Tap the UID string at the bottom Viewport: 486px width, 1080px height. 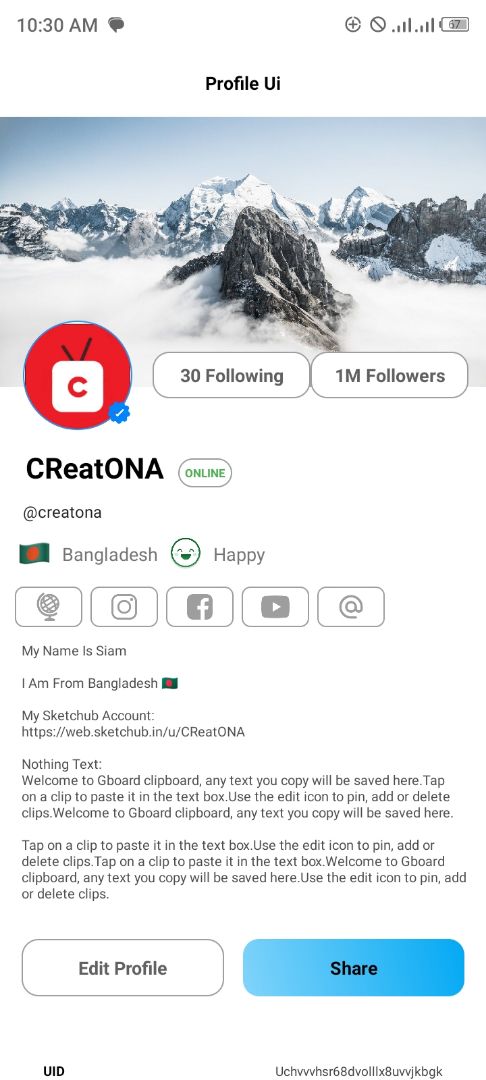click(x=359, y=1071)
